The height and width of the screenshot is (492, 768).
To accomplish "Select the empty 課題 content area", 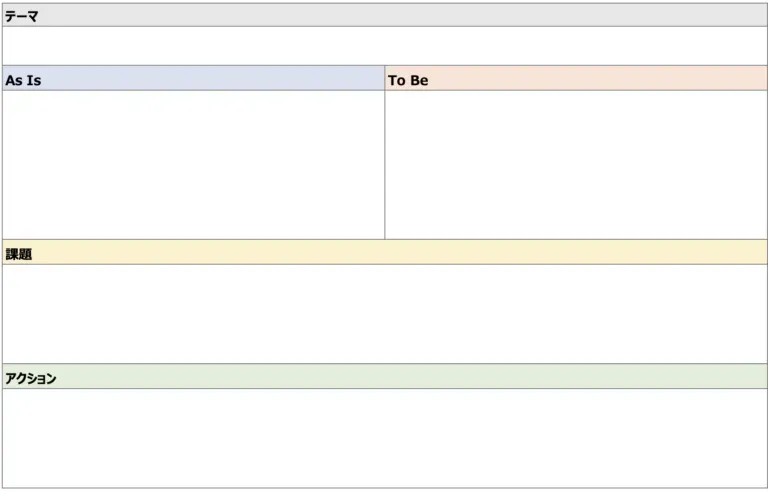I will (x=384, y=314).
